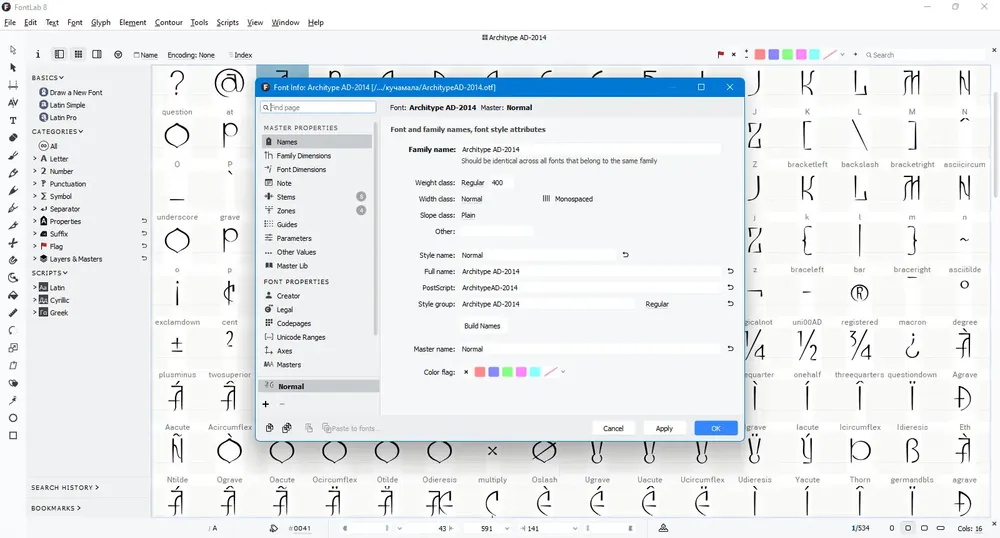The image size is (1000, 538).
Task: Pick the cyan color flag in main toolbar
Action: coord(814,55)
